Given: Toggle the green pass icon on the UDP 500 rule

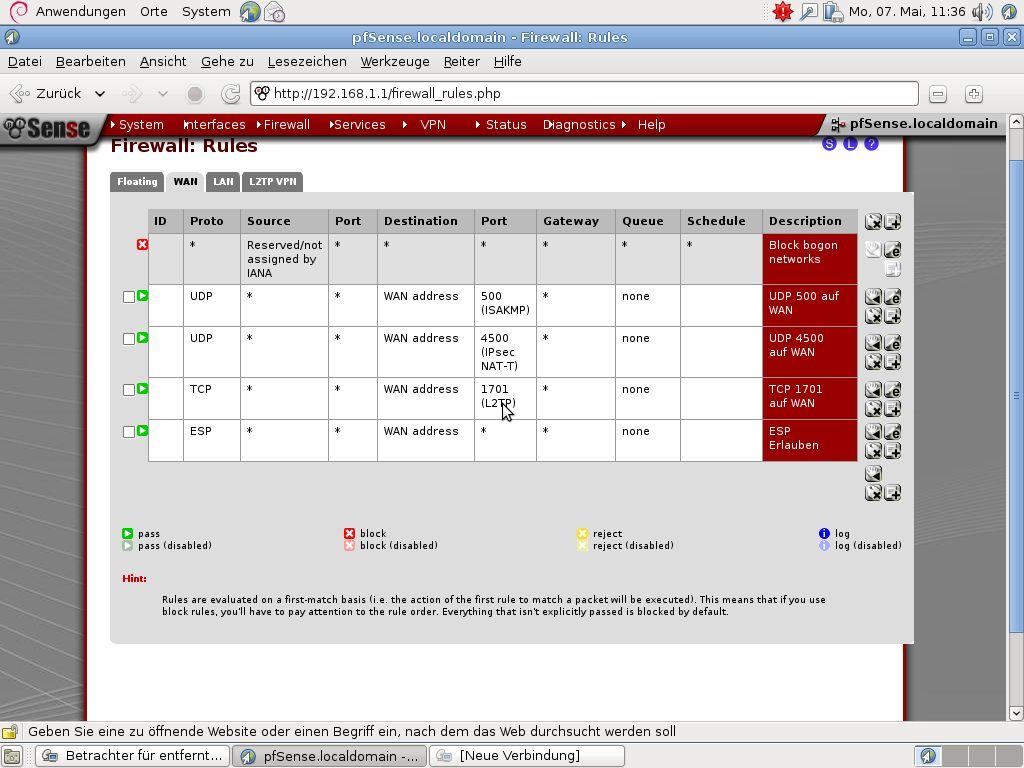Looking at the screenshot, I should click(x=142, y=296).
